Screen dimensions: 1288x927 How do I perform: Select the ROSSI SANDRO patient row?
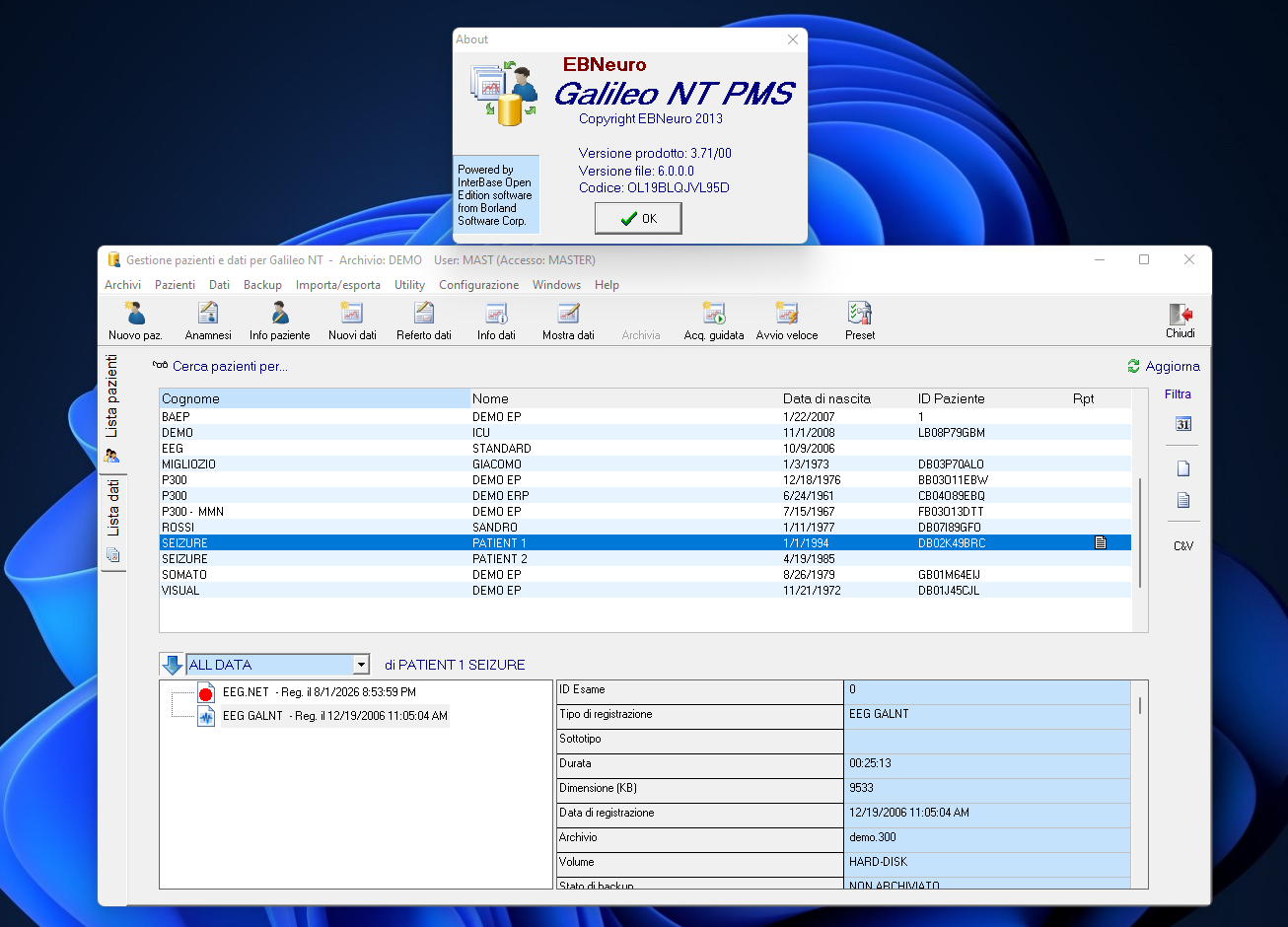click(x=645, y=528)
